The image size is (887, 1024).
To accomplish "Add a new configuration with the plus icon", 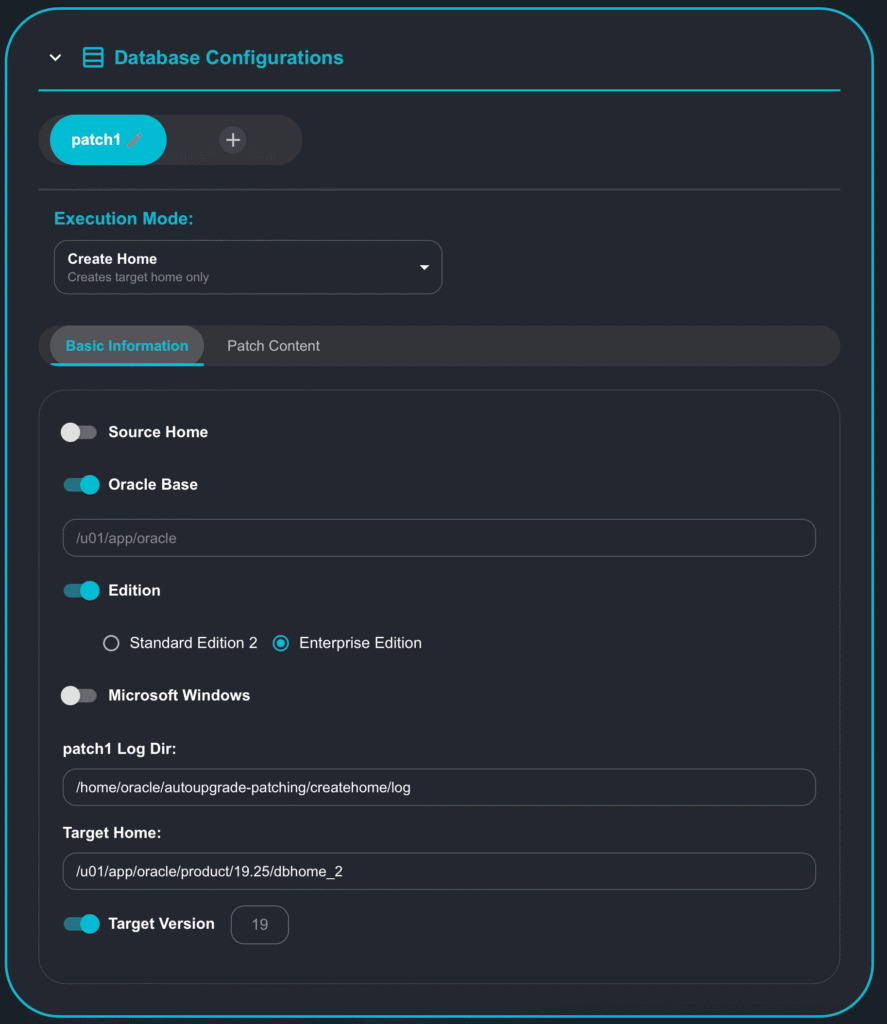I will [x=233, y=140].
